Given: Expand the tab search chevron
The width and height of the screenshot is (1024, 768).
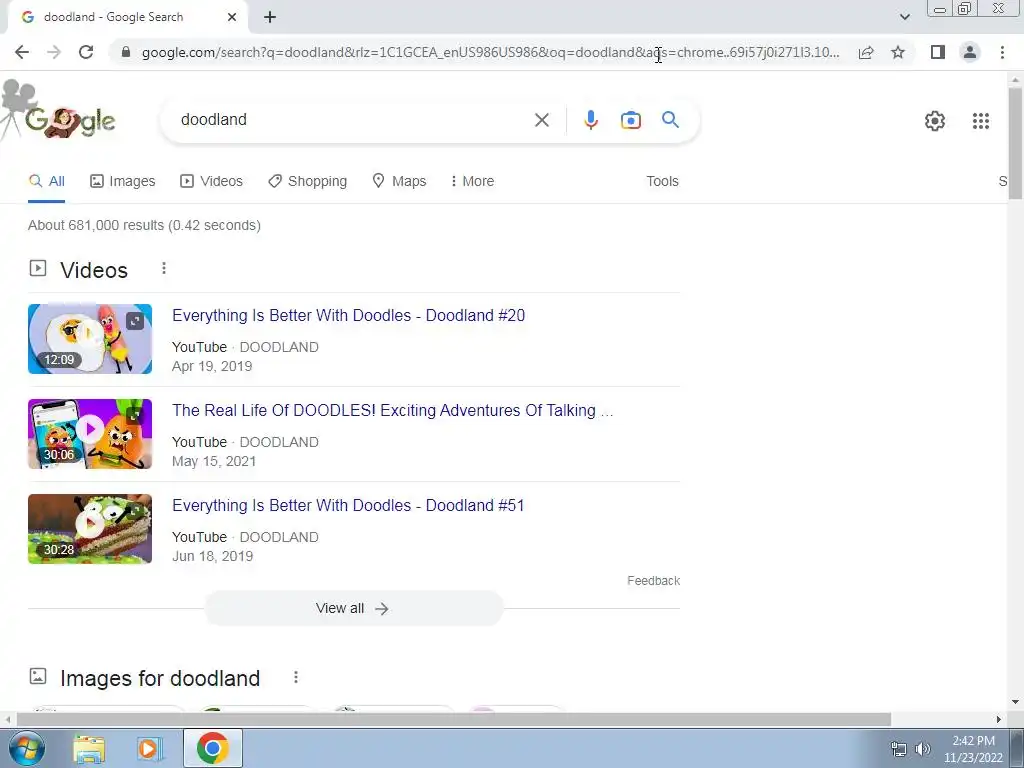Looking at the screenshot, I should click(x=904, y=17).
